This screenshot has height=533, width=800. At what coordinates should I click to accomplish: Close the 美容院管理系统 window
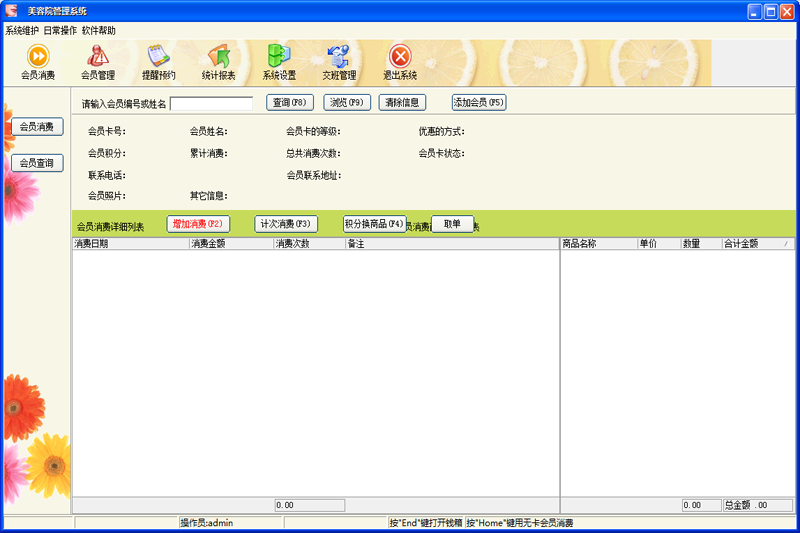[x=787, y=11]
